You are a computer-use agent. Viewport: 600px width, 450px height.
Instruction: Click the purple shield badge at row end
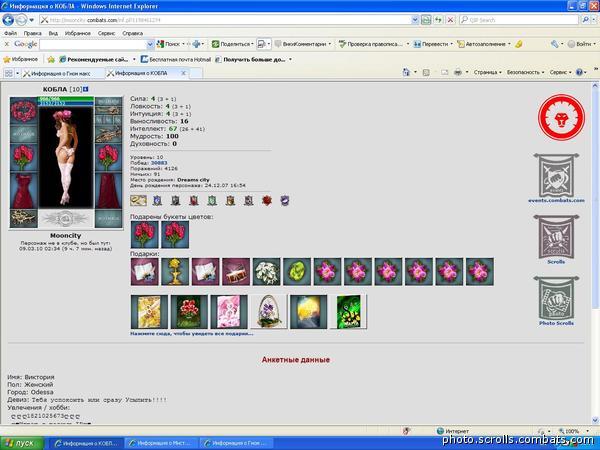coord(285,200)
